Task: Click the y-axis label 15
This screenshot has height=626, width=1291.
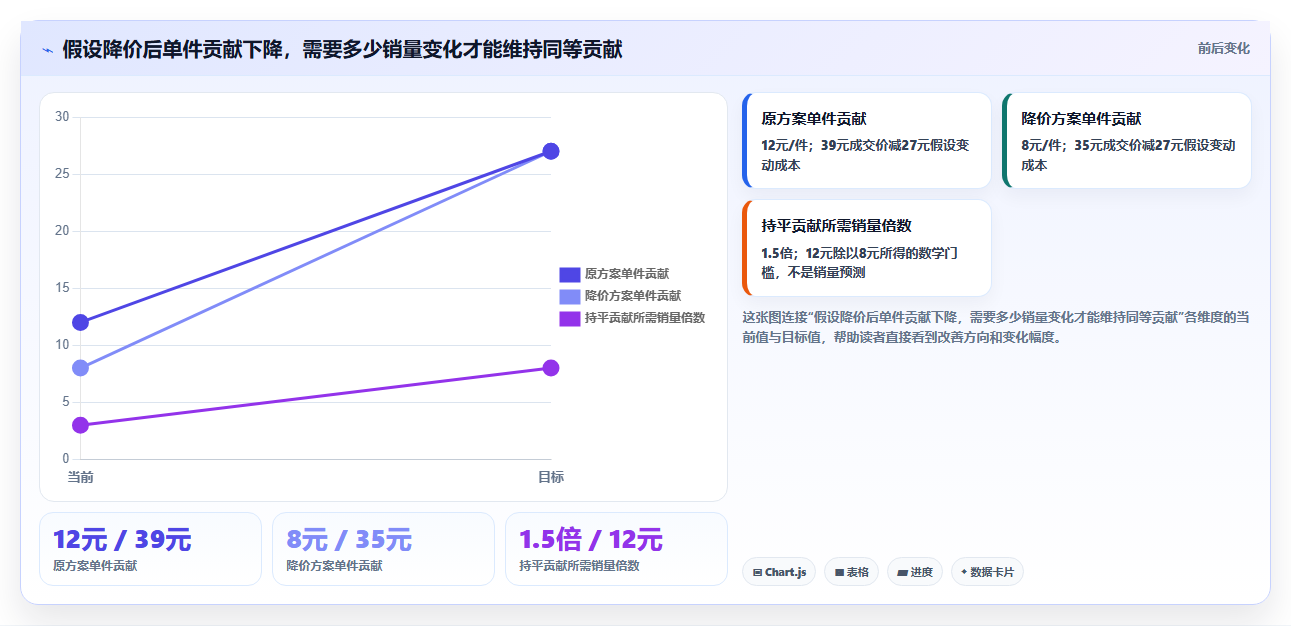Action: click(62, 288)
